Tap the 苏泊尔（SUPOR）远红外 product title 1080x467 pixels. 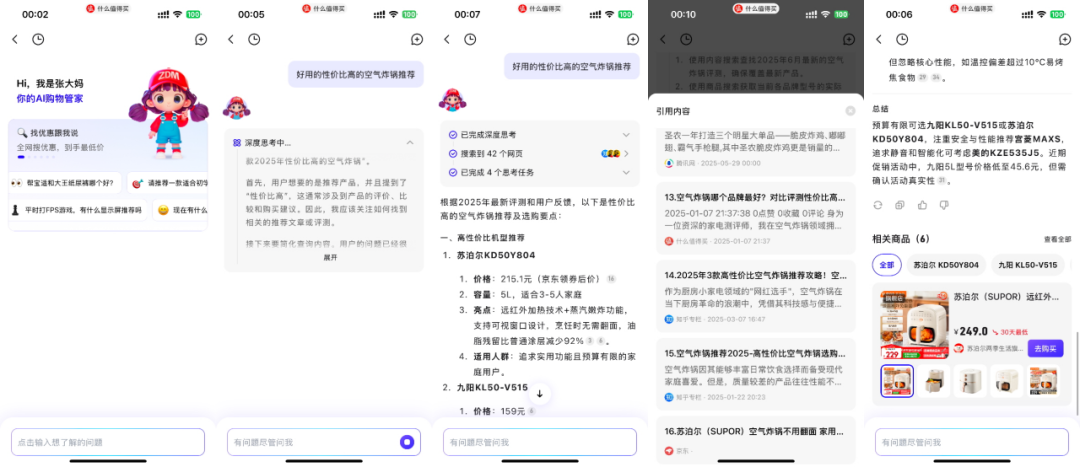(x=1008, y=297)
